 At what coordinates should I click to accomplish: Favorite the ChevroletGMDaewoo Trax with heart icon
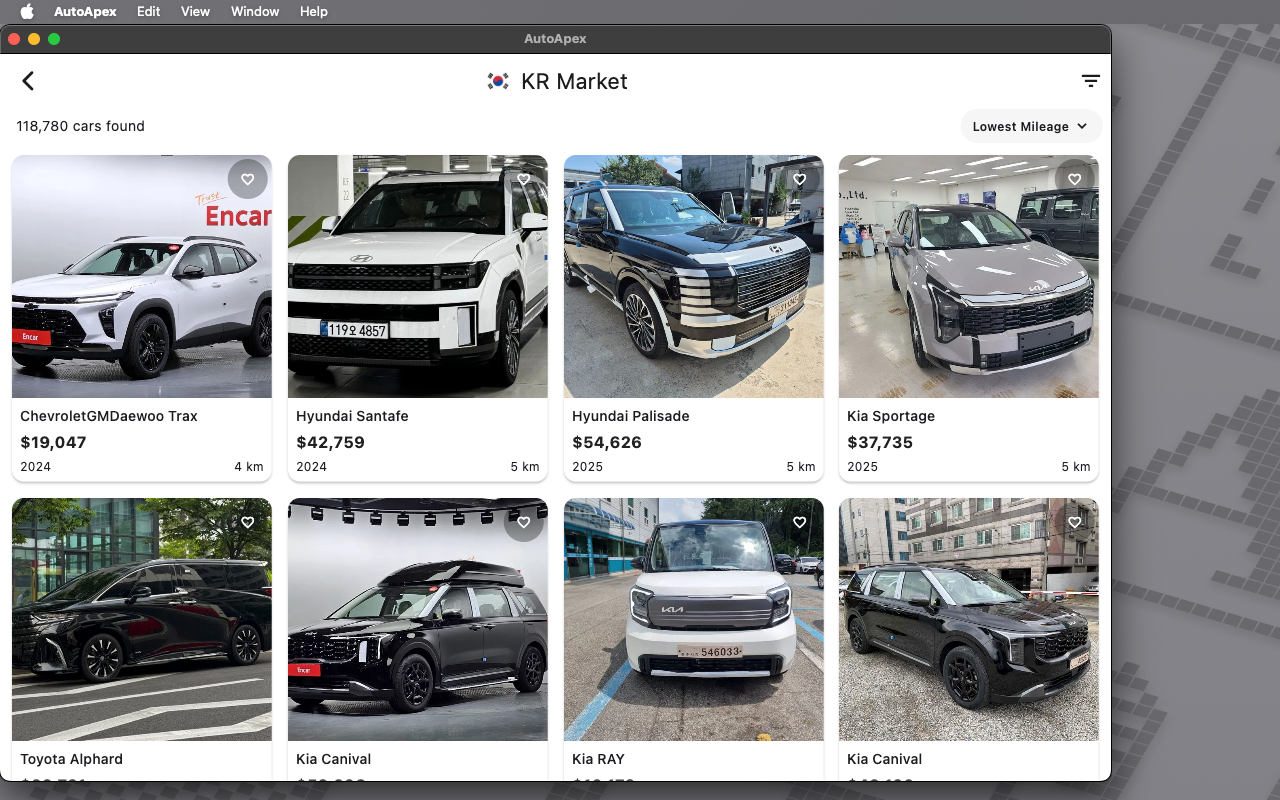[x=247, y=179]
